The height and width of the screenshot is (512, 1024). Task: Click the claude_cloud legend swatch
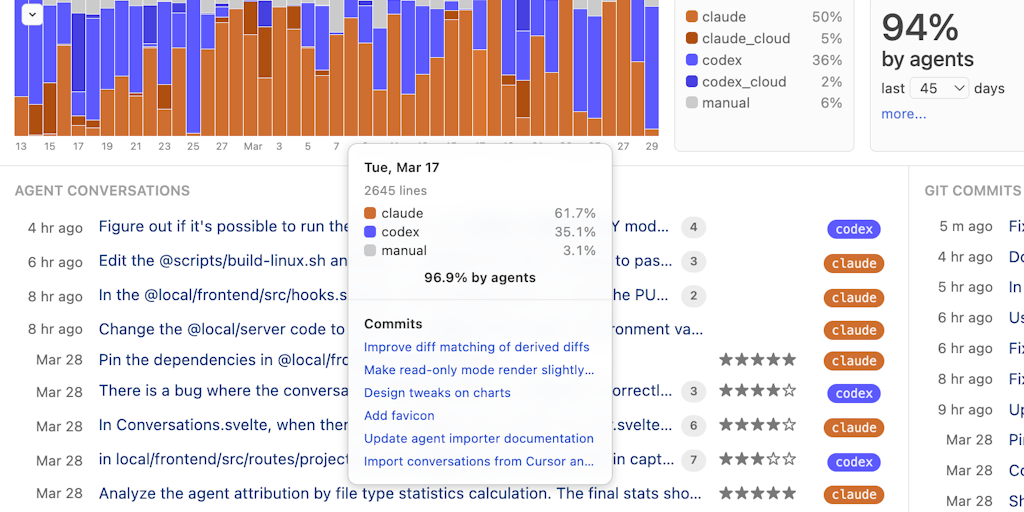pyautogui.click(x=691, y=38)
